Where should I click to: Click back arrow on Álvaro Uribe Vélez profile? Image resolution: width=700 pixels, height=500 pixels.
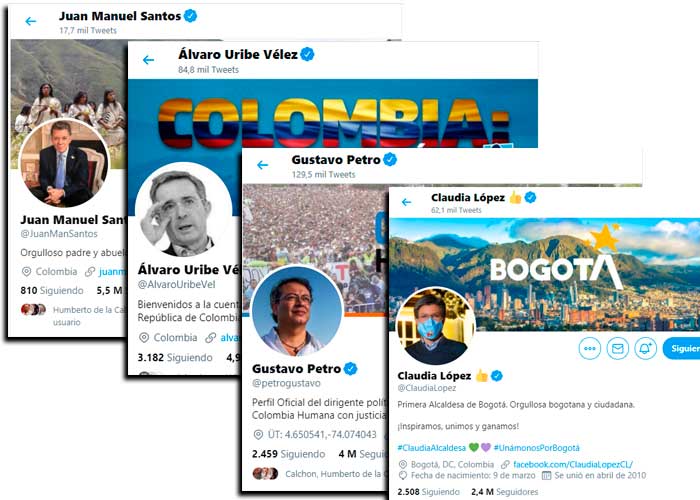(x=148, y=59)
